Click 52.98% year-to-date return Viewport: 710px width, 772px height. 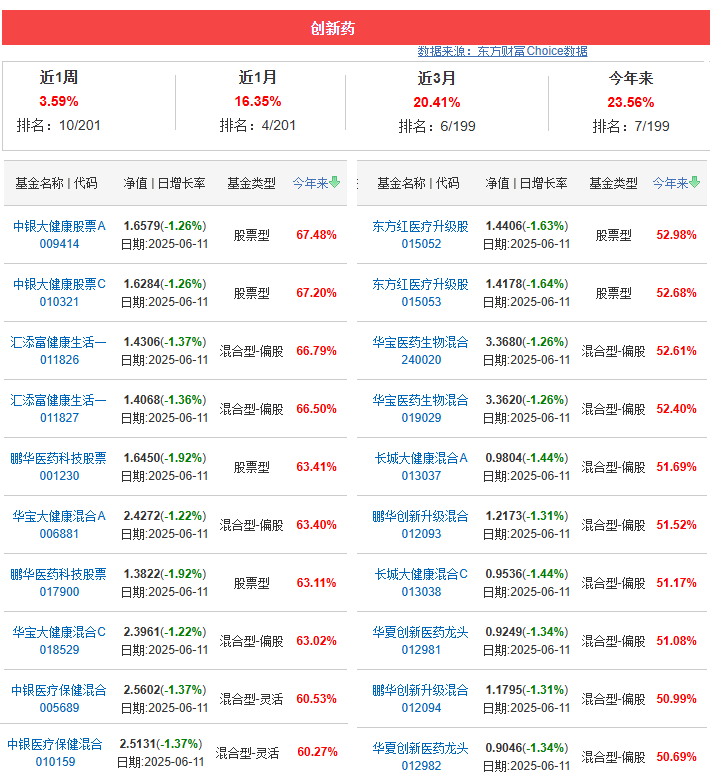point(676,235)
